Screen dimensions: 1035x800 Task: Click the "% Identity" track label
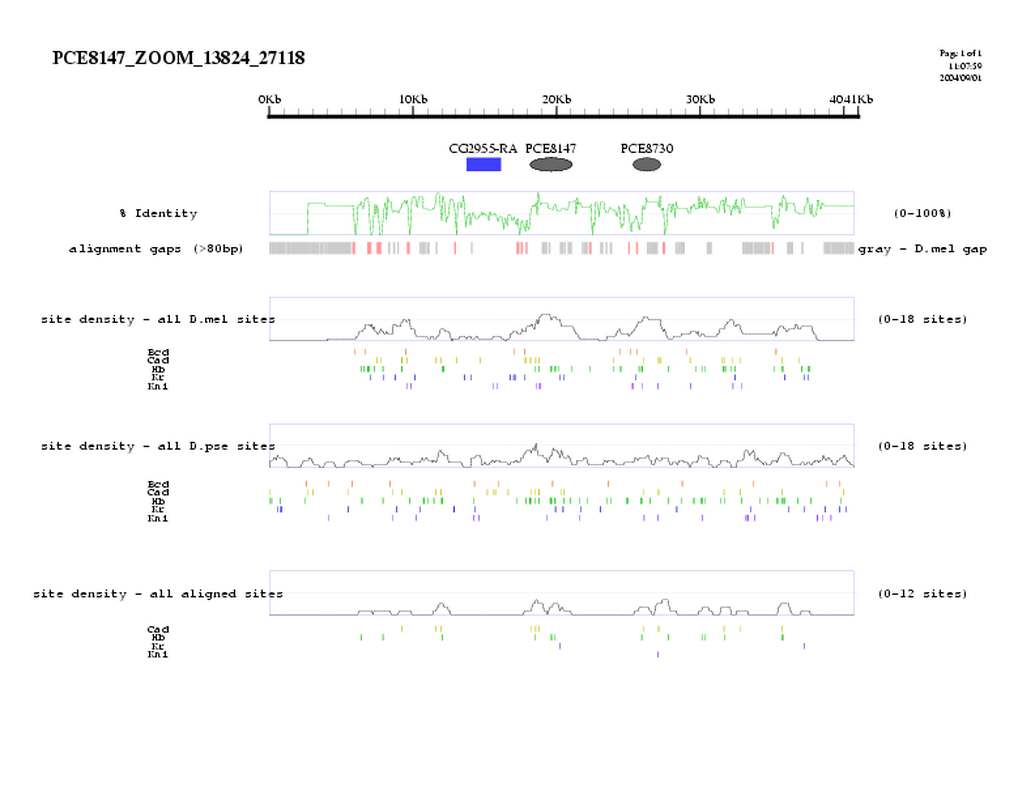point(158,213)
